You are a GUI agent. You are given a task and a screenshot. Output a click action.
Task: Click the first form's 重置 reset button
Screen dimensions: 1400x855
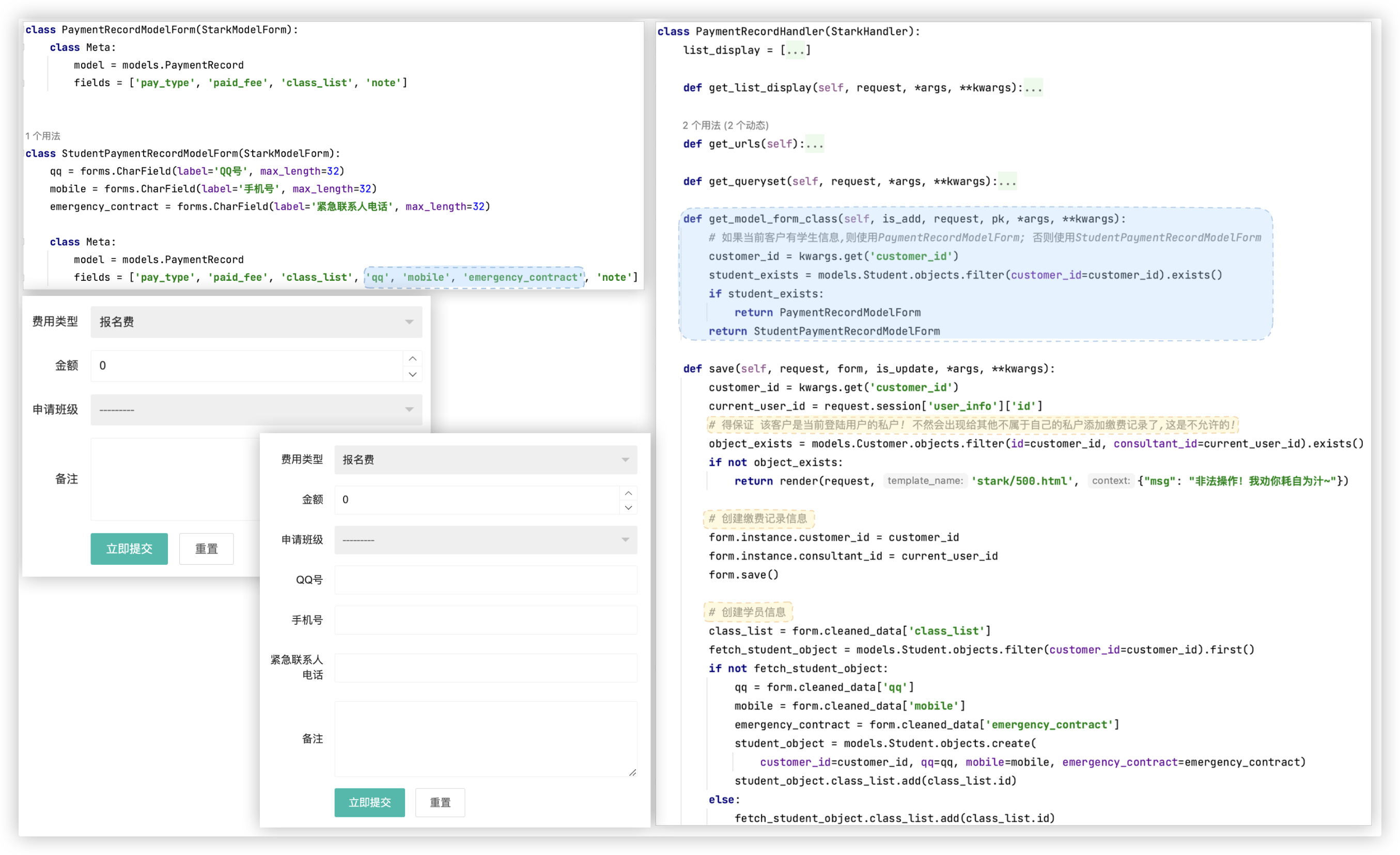coord(206,548)
